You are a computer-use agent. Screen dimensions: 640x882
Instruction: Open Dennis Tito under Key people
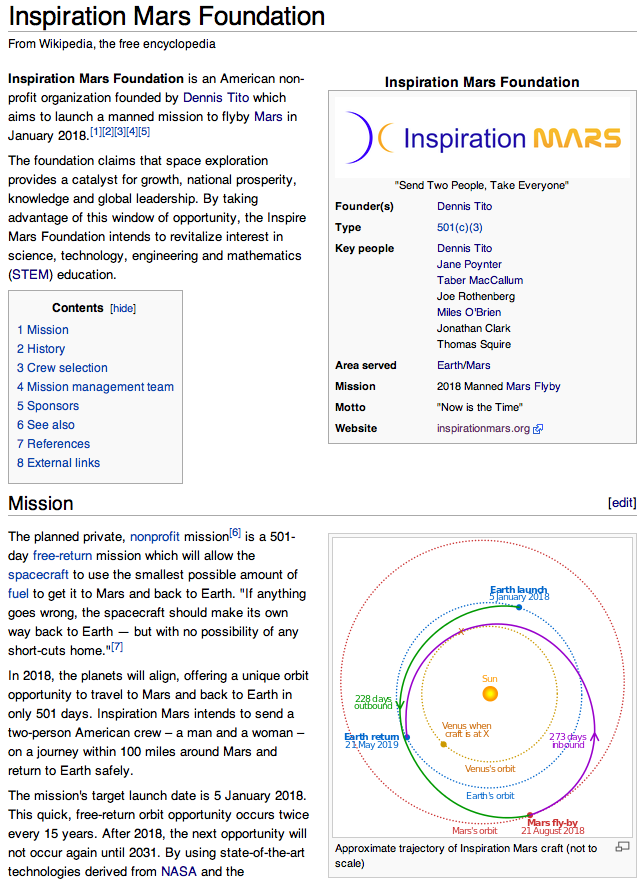pos(465,249)
